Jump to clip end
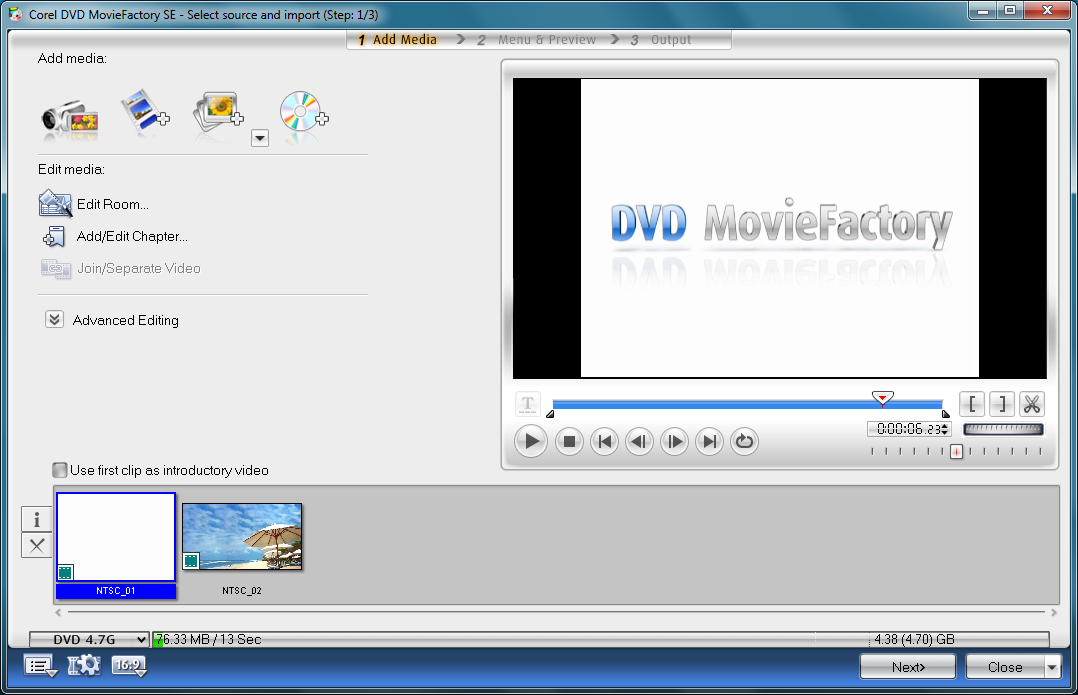Image resolution: width=1078 pixels, height=695 pixels. click(710, 441)
